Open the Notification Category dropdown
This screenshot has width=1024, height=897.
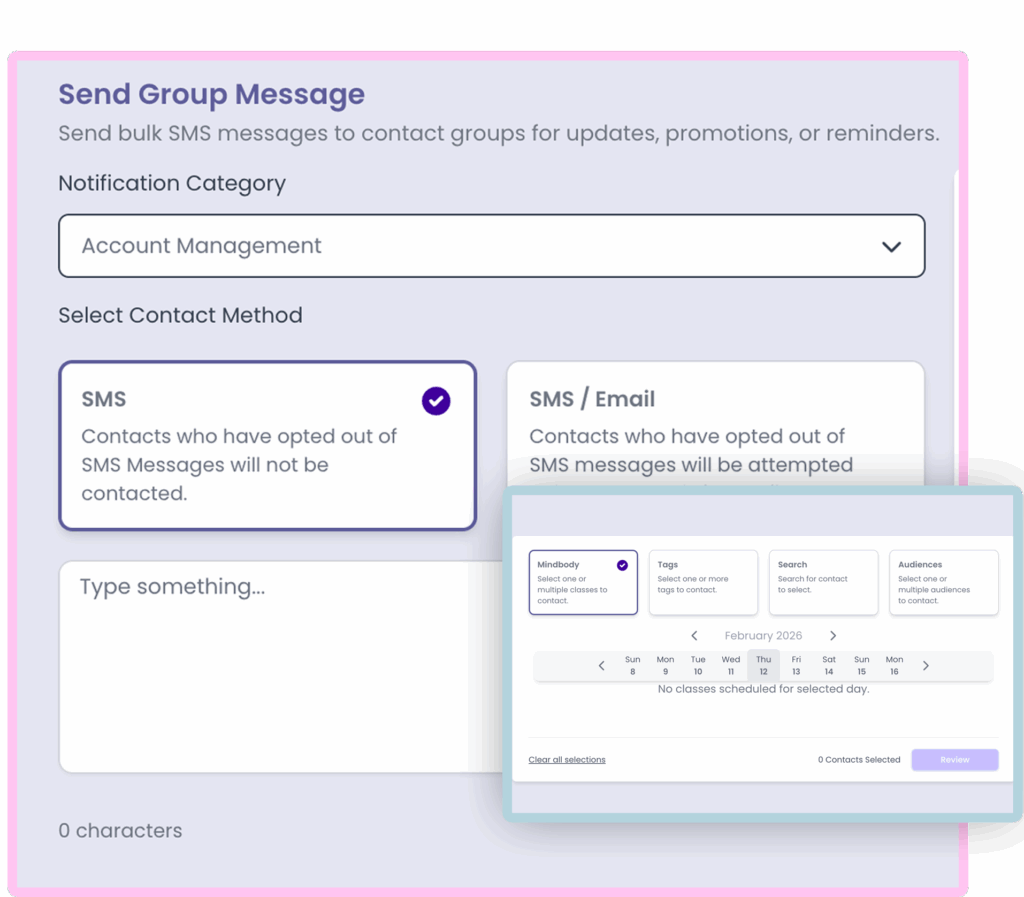pos(490,246)
